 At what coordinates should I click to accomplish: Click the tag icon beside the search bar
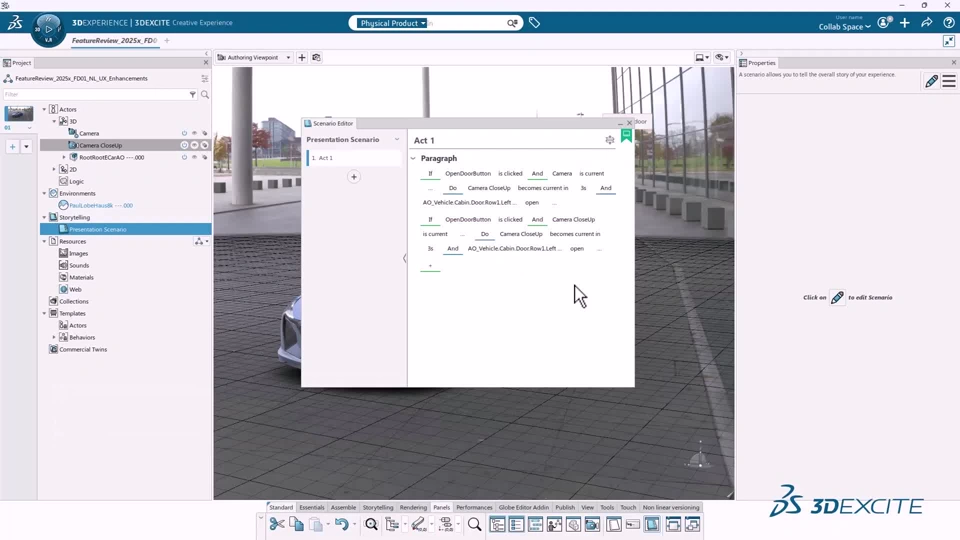[x=534, y=23]
